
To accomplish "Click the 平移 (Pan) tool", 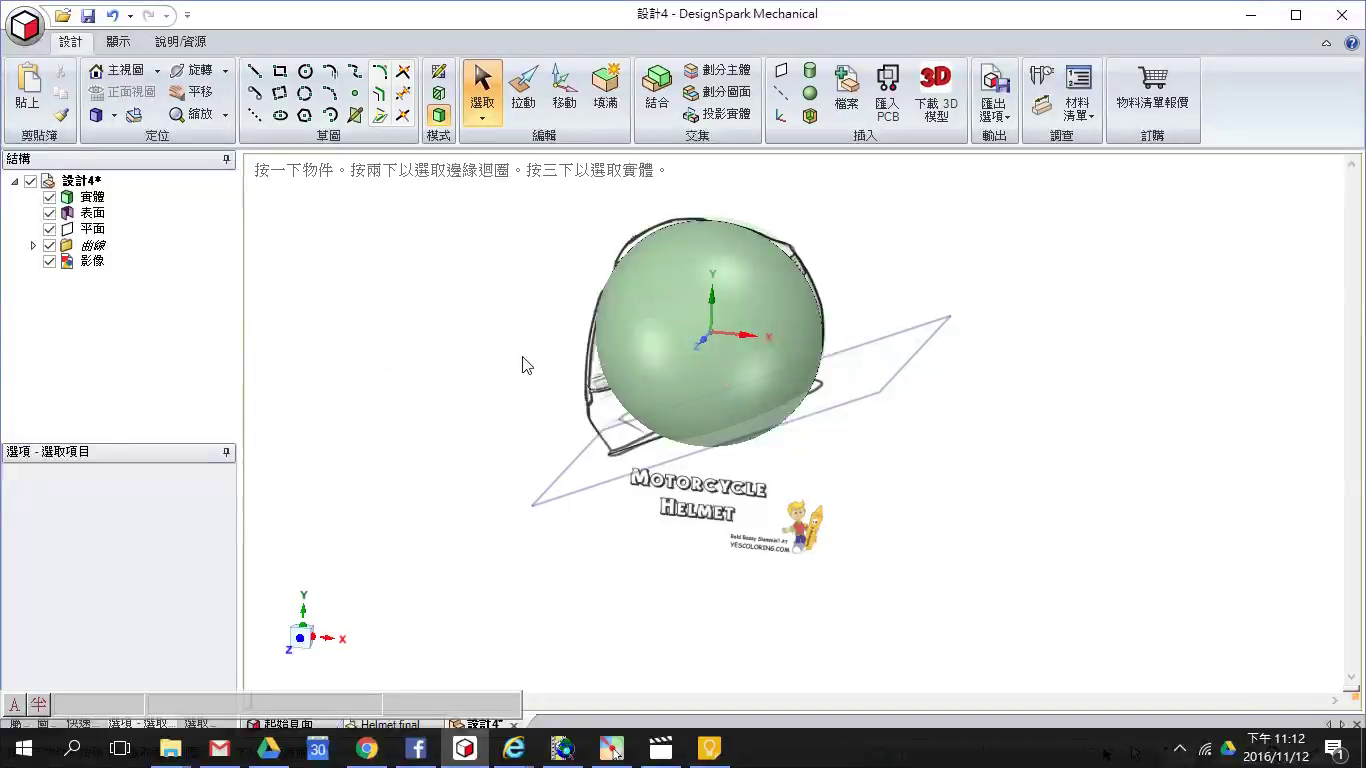I will [191, 92].
